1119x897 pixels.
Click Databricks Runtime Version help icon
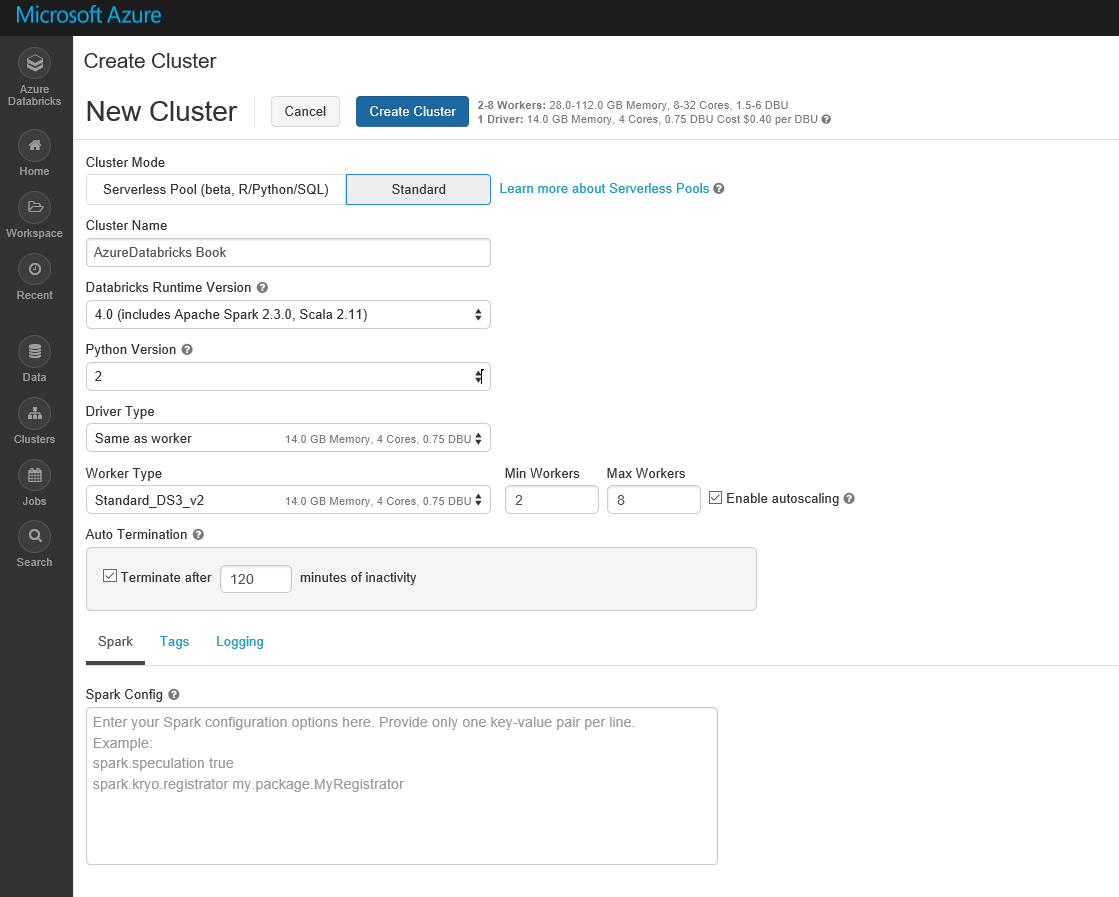pos(263,288)
